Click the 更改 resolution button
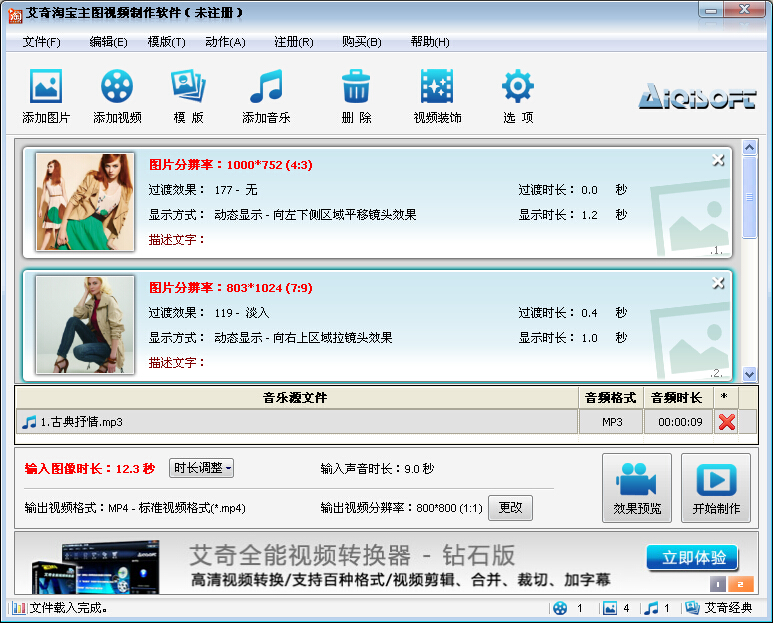The image size is (773, 623). pos(510,508)
